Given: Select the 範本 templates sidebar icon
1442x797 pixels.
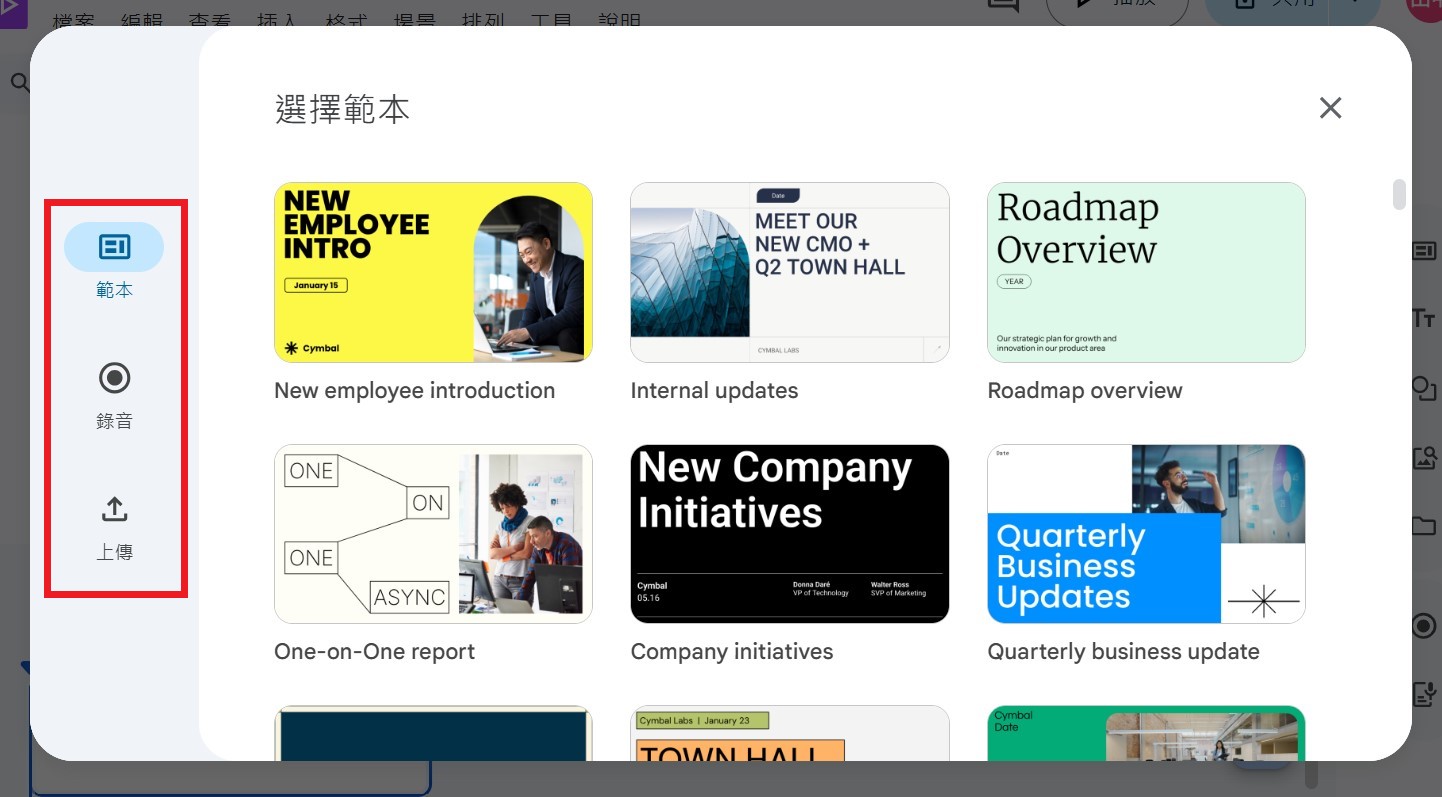Looking at the screenshot, I should tap(114, 247).
